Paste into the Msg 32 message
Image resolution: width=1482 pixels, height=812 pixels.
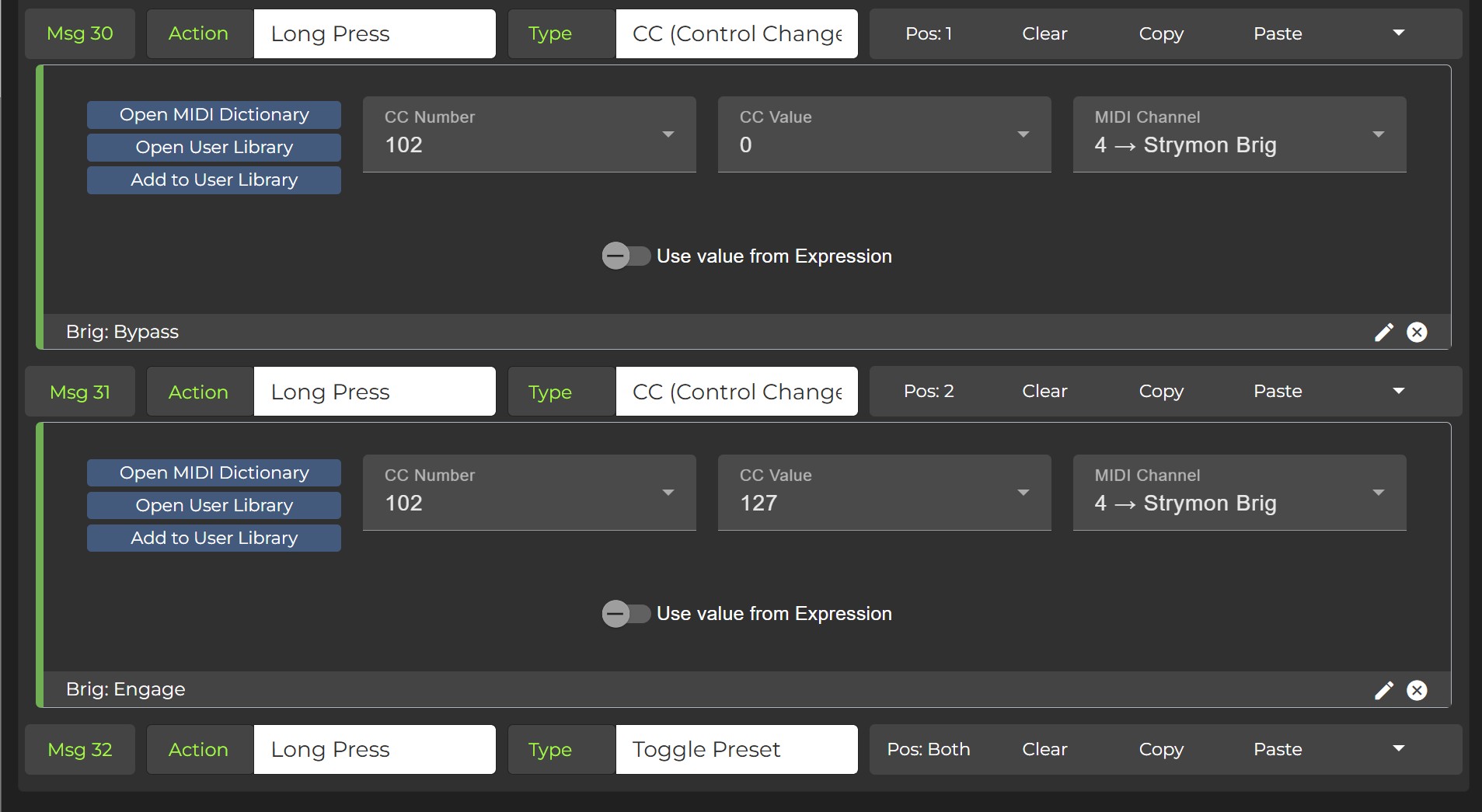click(x=1278, y=749)
